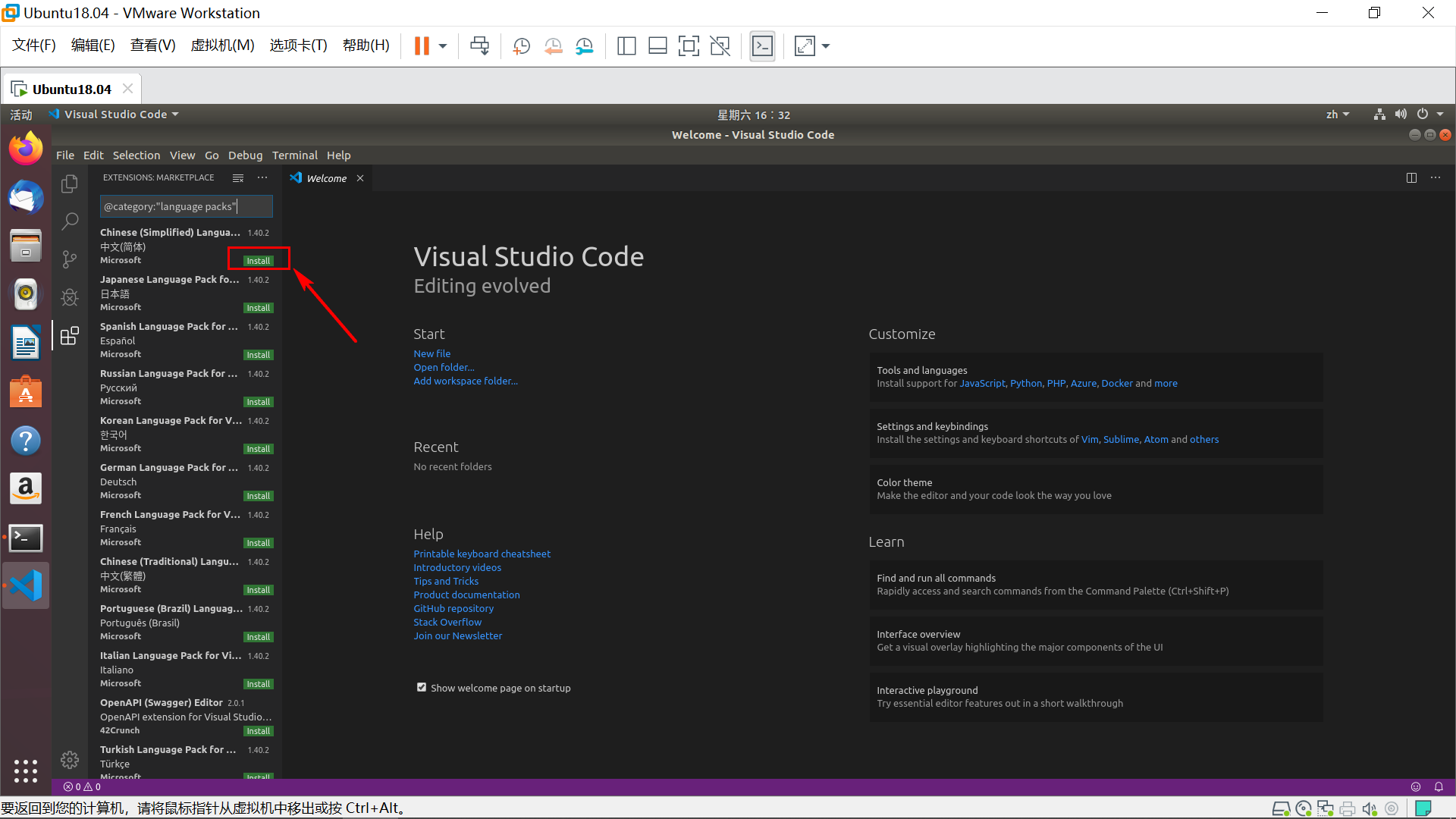The height and width of the screenshot is (819, 1456).
Task: Open the Search view icon
Action: [x=69, y=221]
